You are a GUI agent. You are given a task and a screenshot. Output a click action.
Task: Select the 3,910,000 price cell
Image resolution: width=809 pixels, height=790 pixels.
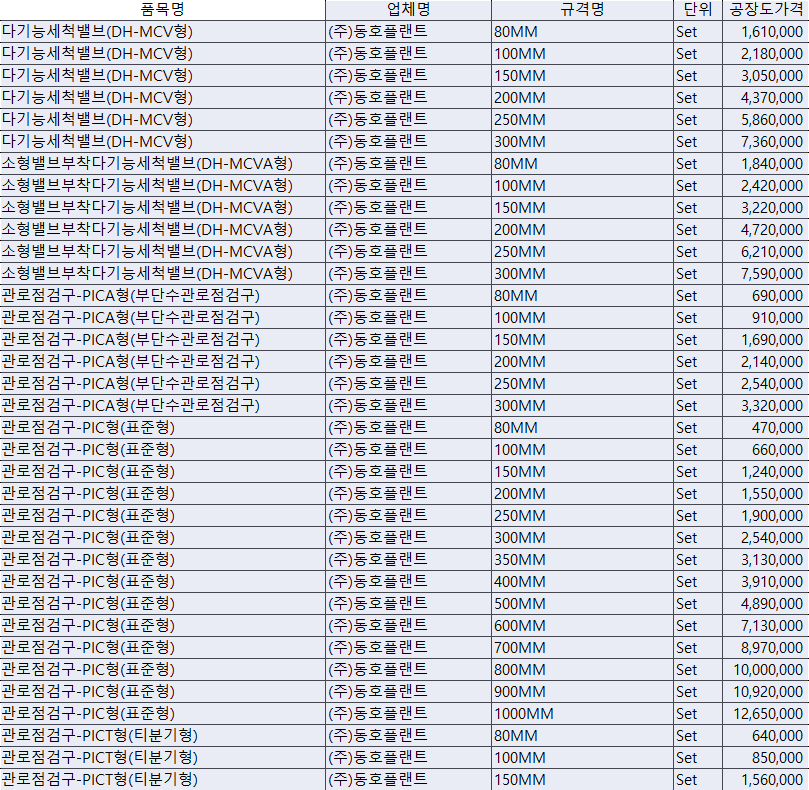[x=766, y=582]
